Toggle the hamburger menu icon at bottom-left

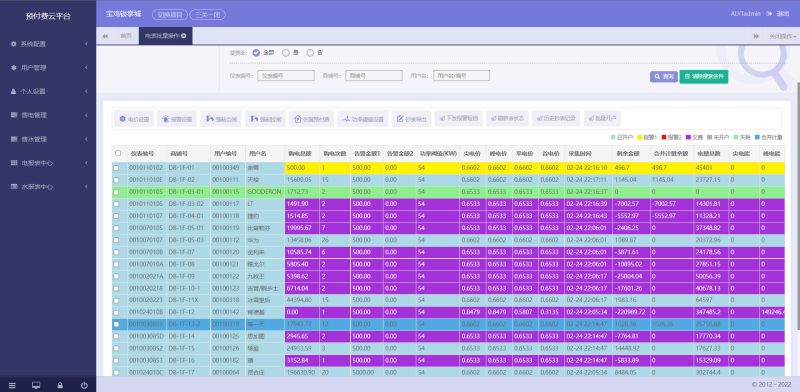coord(12,385)
